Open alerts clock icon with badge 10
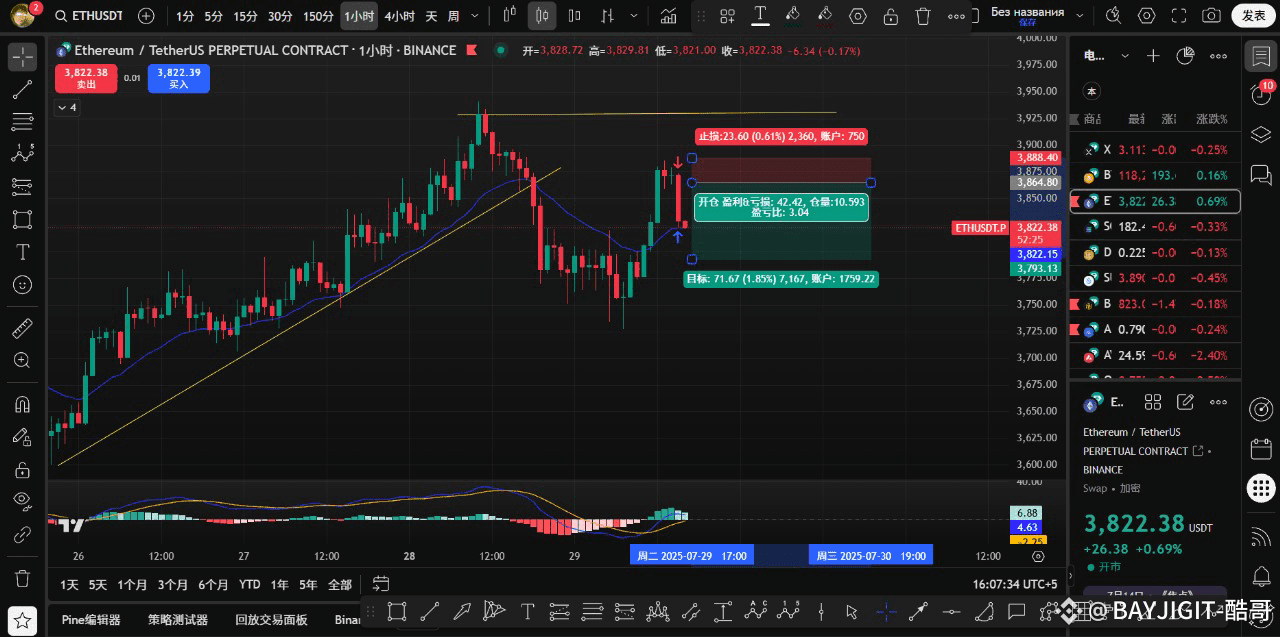Viewport: 1280px width, 637px height. 1261,94
